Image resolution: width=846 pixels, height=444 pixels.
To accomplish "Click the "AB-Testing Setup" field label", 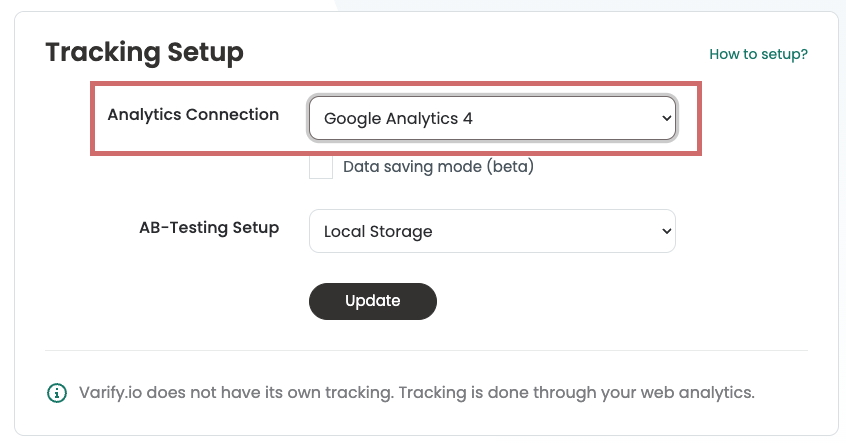I will 209,228.
